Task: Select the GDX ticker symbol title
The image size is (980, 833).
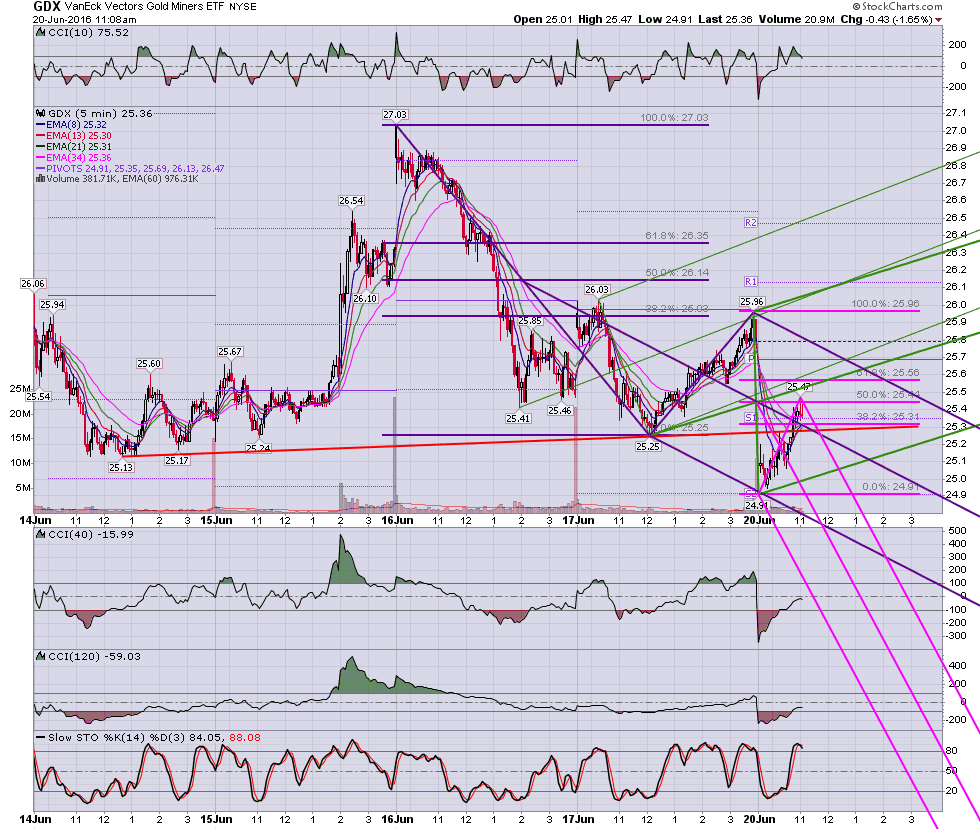Action: pos(47,7)
